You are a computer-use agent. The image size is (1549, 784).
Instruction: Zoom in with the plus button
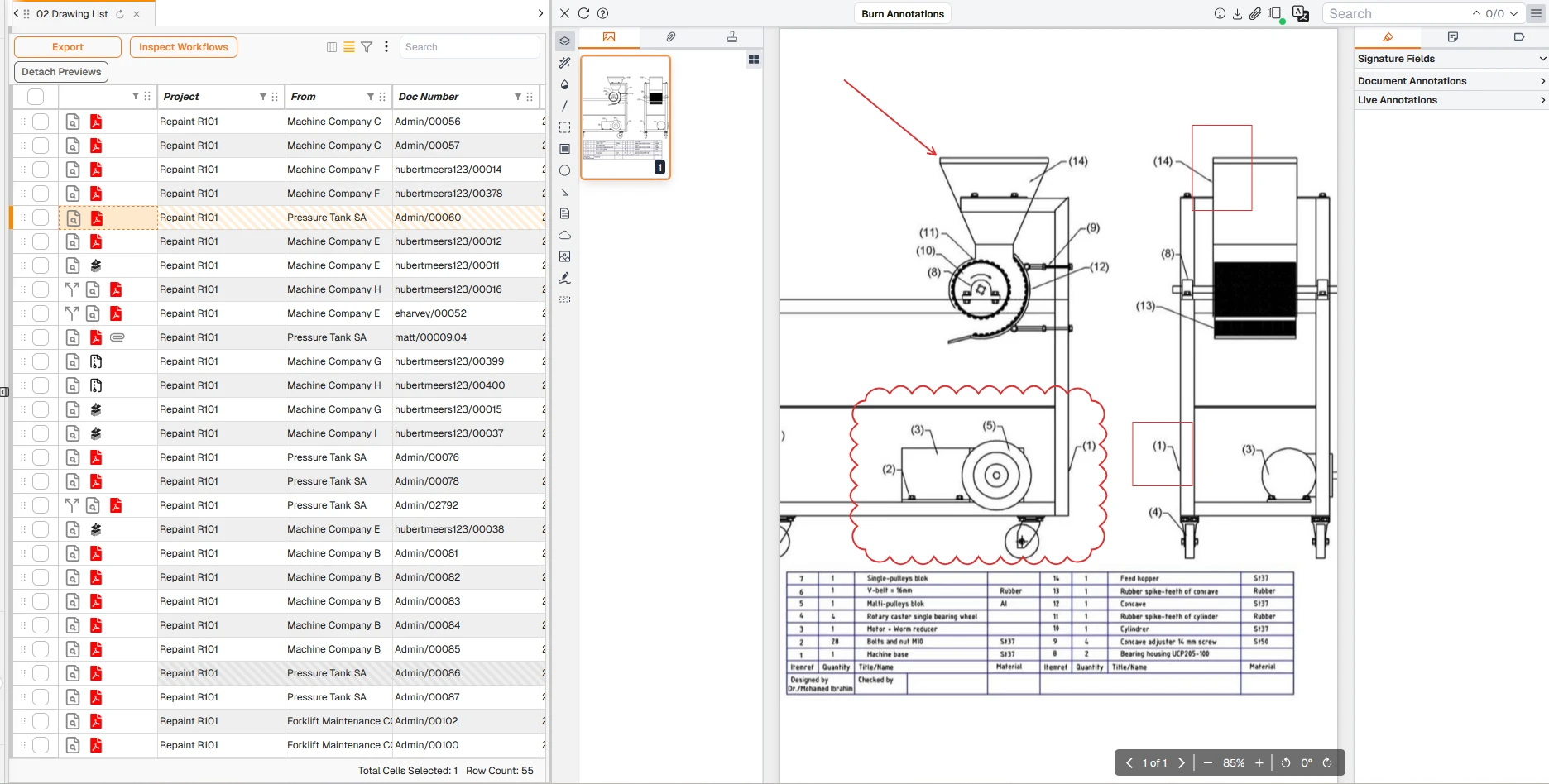(1259, 763)
